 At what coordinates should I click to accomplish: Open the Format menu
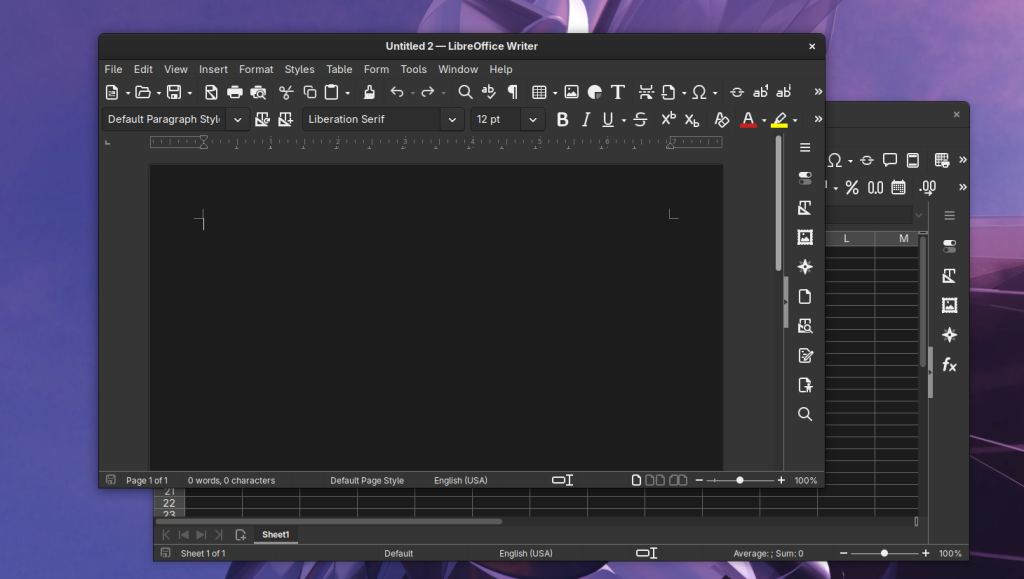click(x=256, y=69)
